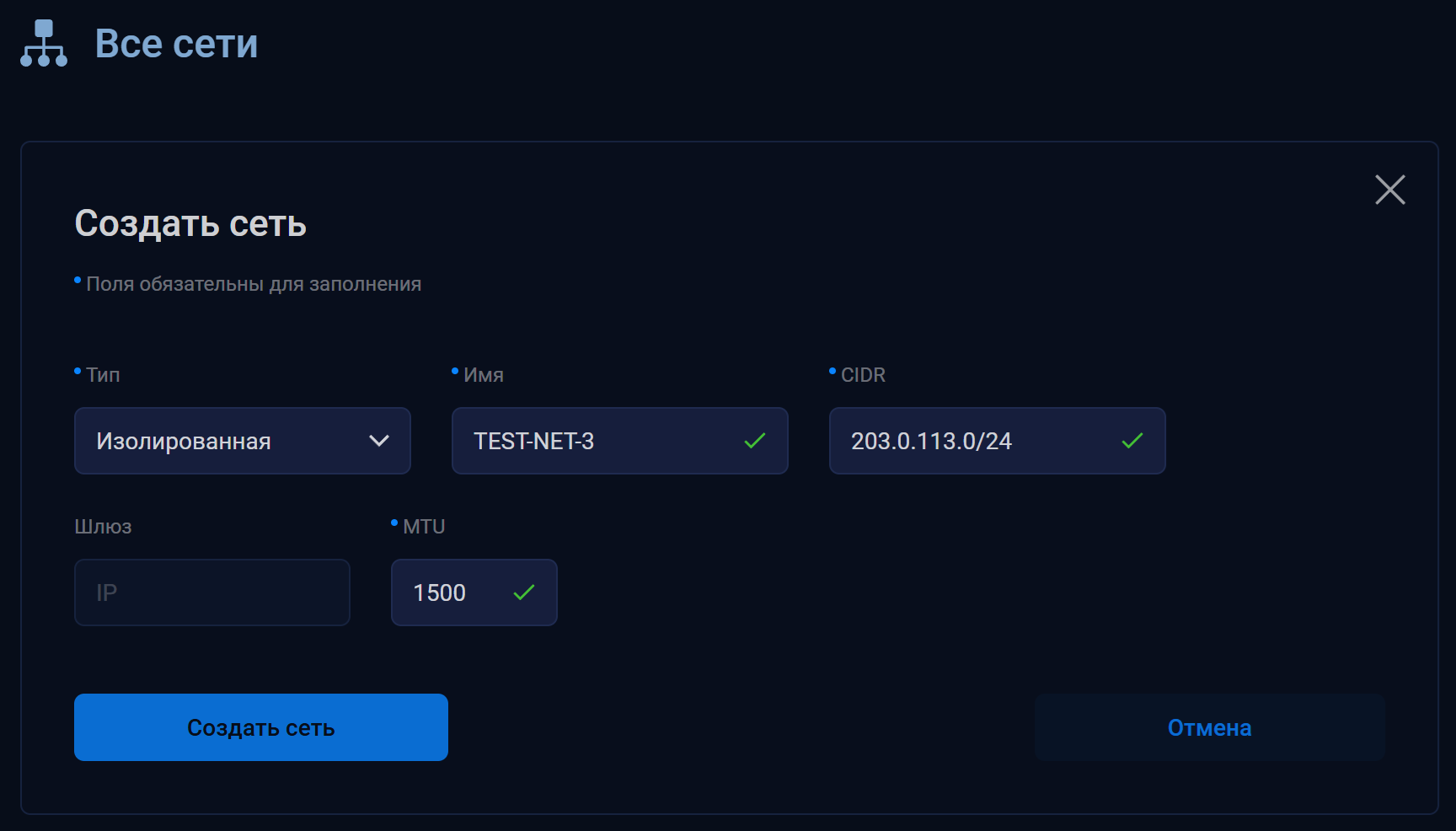Click the MTU field label

point(424,527)
